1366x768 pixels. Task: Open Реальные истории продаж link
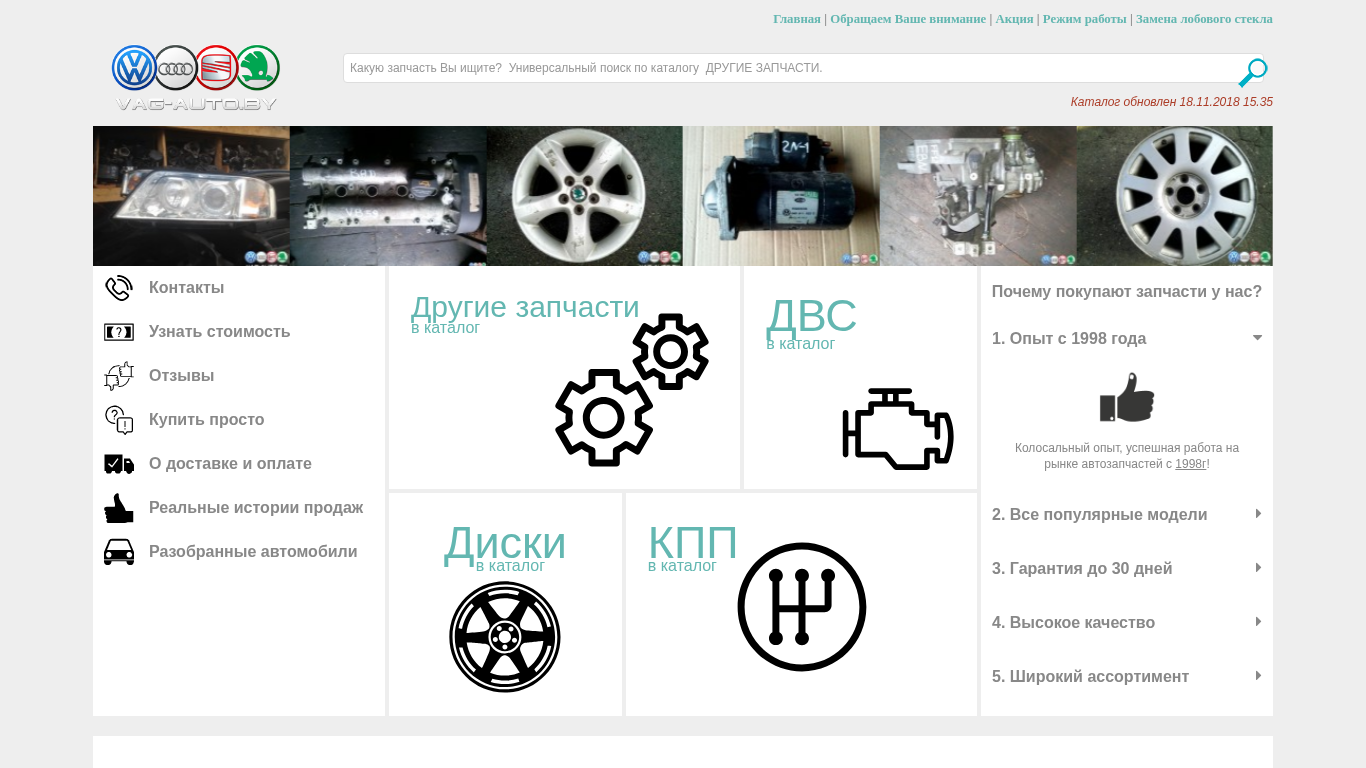pos(256,508)
